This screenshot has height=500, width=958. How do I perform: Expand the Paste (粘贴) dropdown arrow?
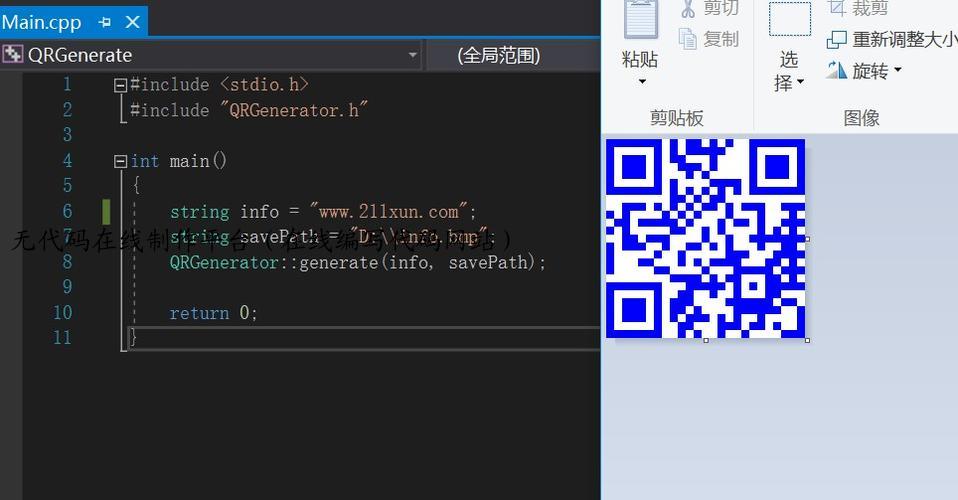641,82
